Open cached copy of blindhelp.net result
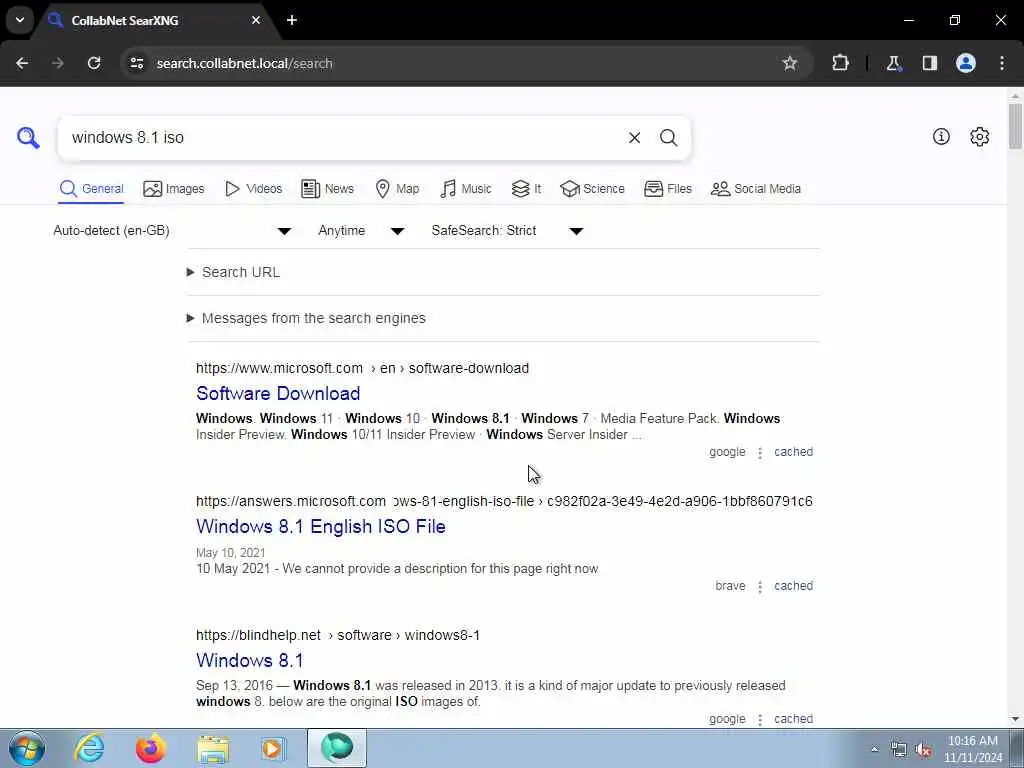The height and width of the screenshot is (768, 1024). [793, 719]
